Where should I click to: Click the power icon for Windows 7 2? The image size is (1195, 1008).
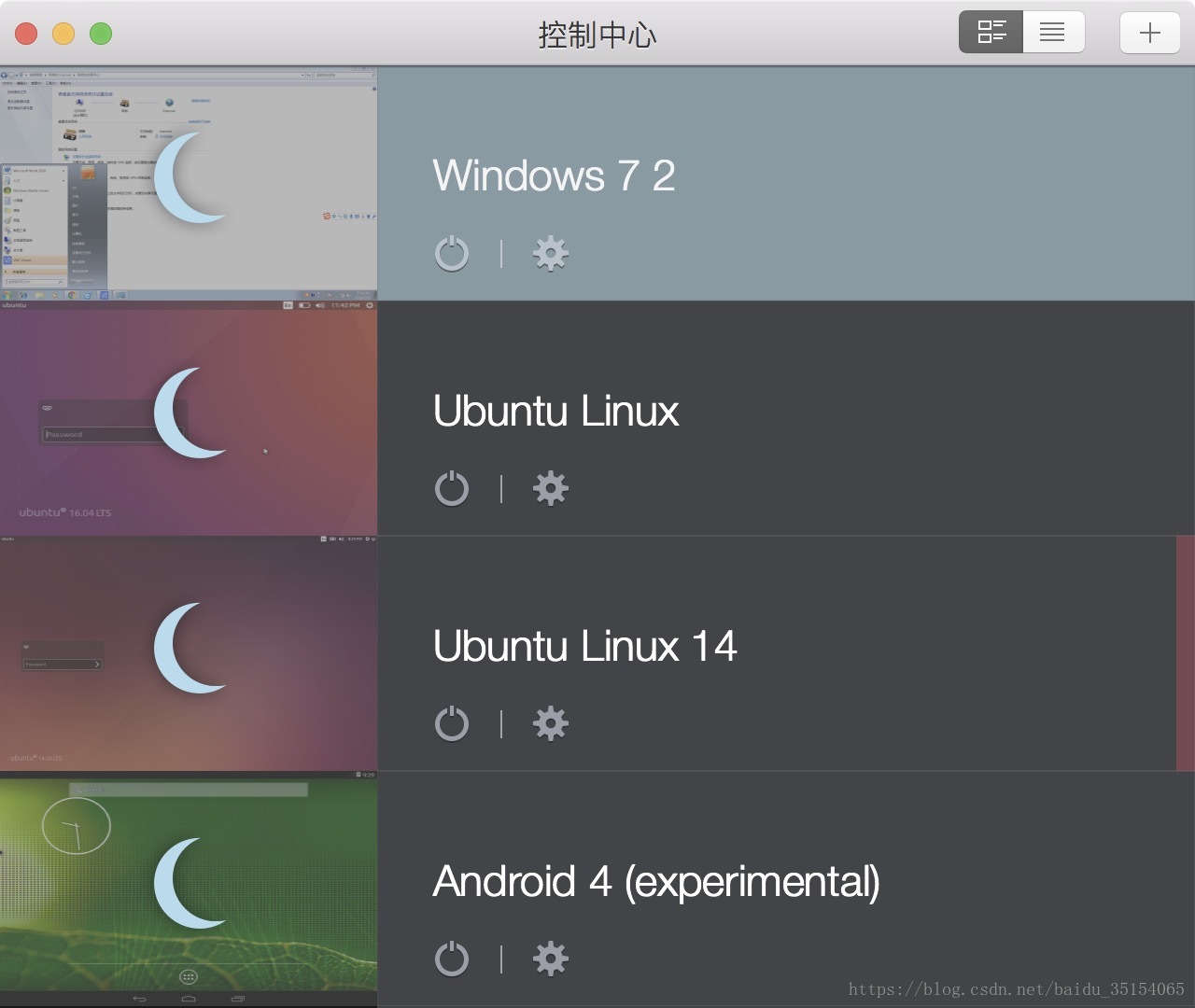point(452,253)
